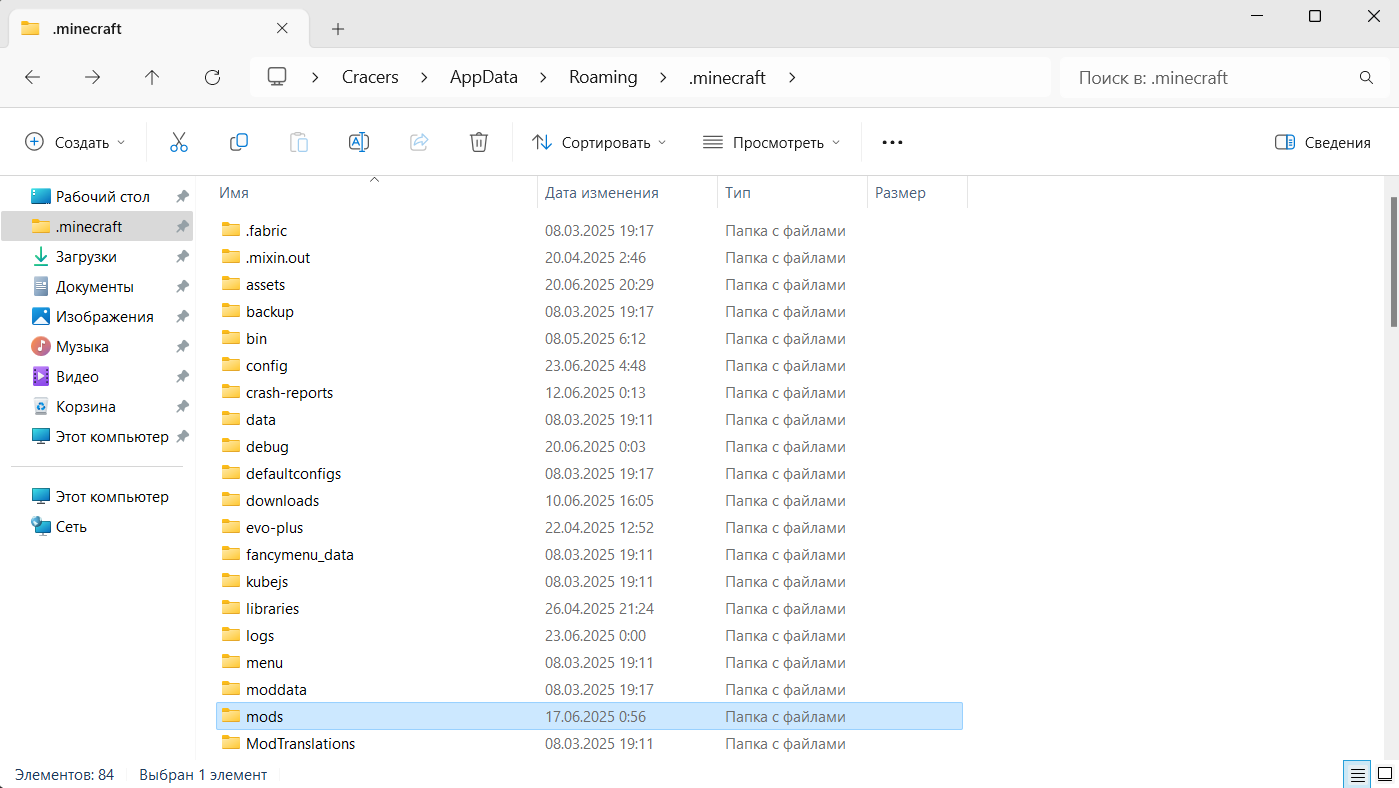Click the PC monitor icon in address bar
The image size is (1399, 788).
click(x=277, y=77)
